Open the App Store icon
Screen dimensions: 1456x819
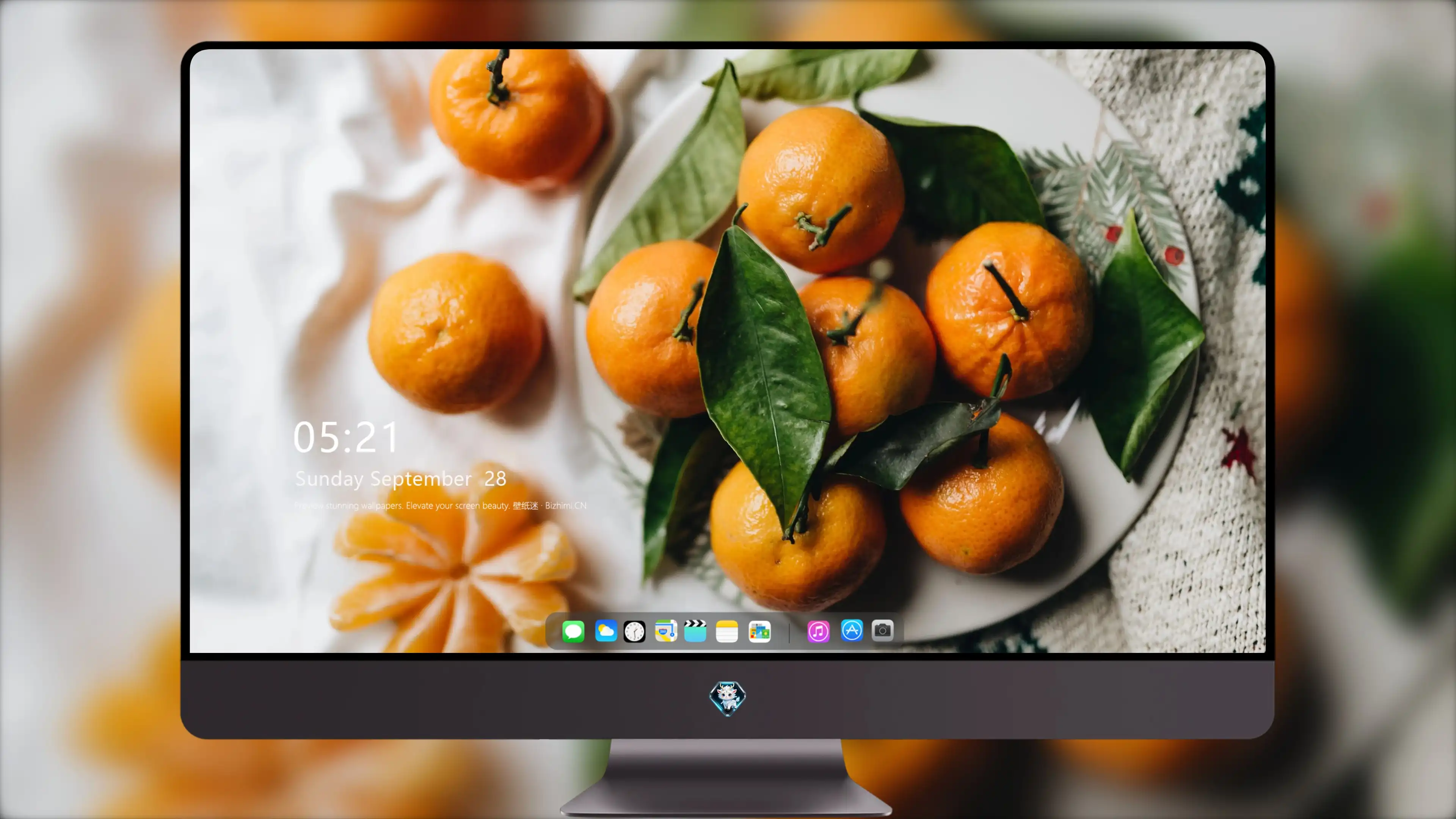click(x=852, y=630)
